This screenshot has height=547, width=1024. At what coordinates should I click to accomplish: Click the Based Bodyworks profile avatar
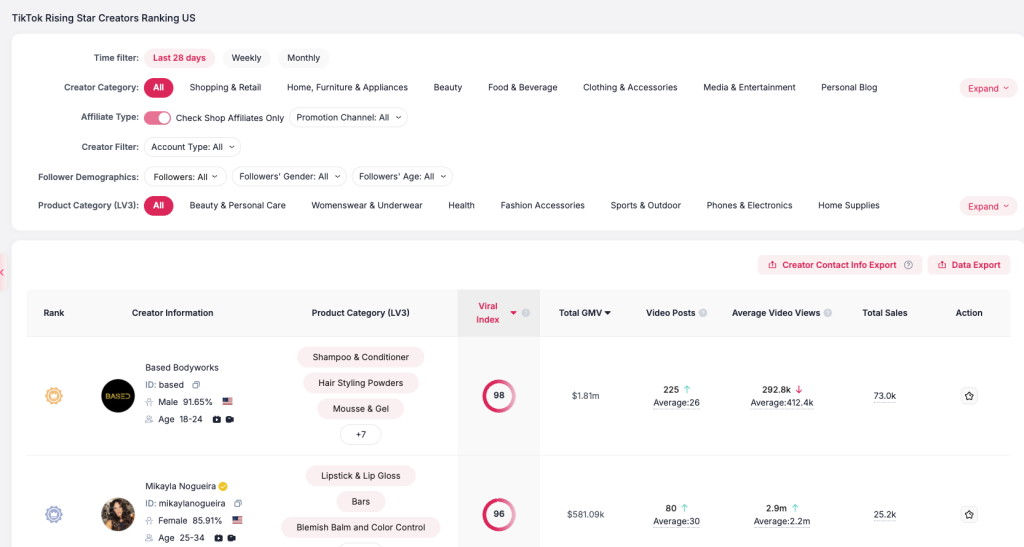point(118,396)
